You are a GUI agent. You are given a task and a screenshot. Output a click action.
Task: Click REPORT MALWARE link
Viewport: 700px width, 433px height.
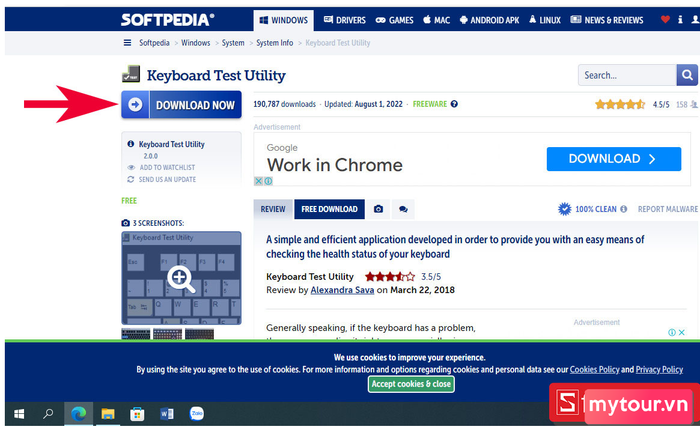tap(667, 209)
